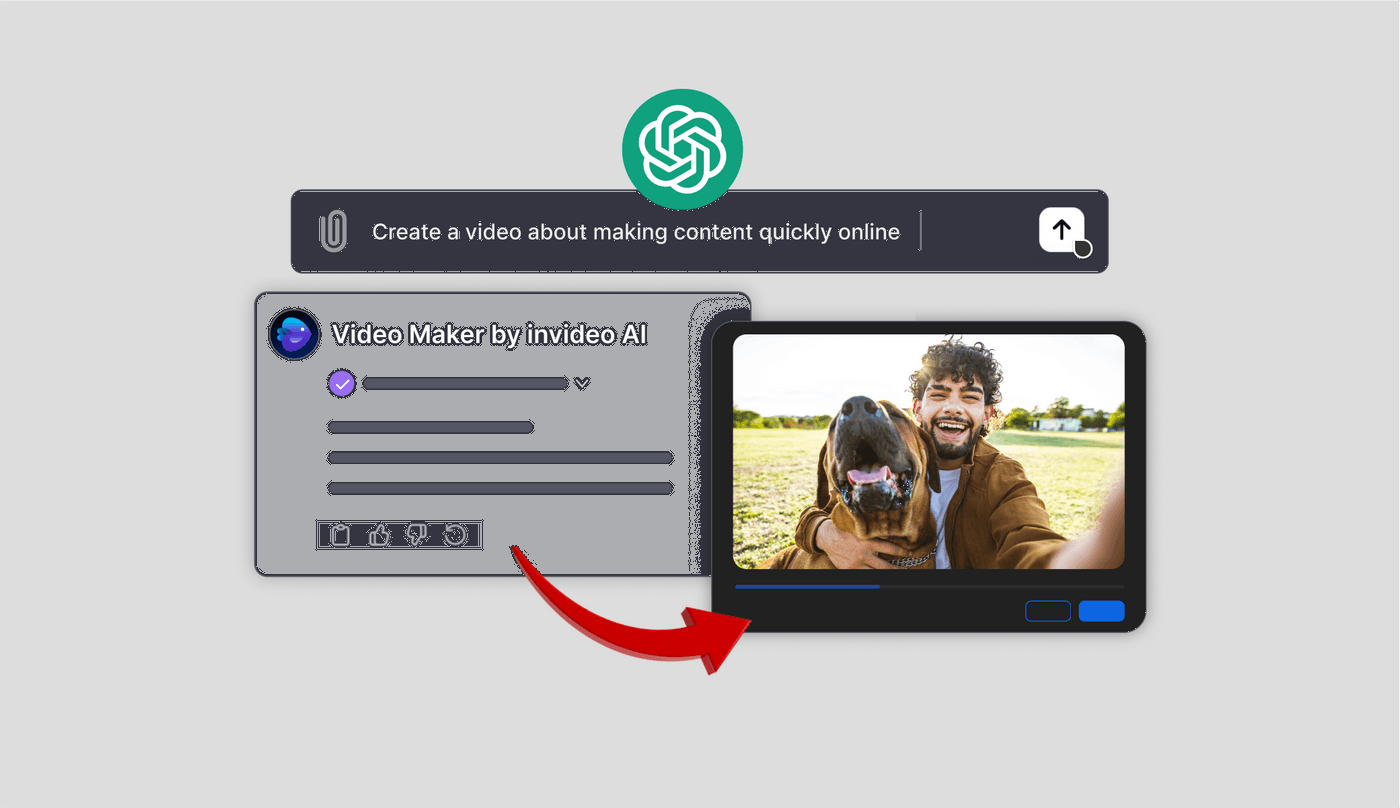This screenshot has height=808, width=1400.
Task: Give the response a thumbs down
Action: tap(417, 535)
